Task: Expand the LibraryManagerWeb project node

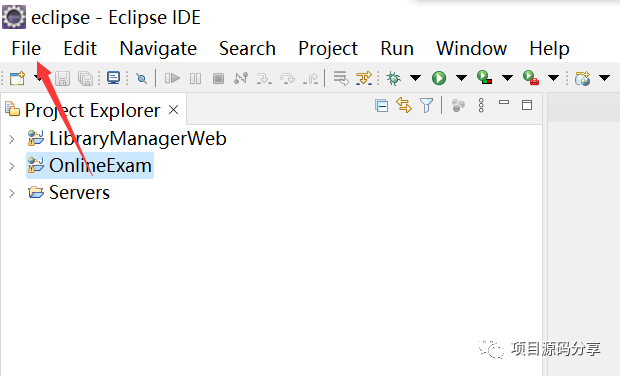Action: (12, 139)
